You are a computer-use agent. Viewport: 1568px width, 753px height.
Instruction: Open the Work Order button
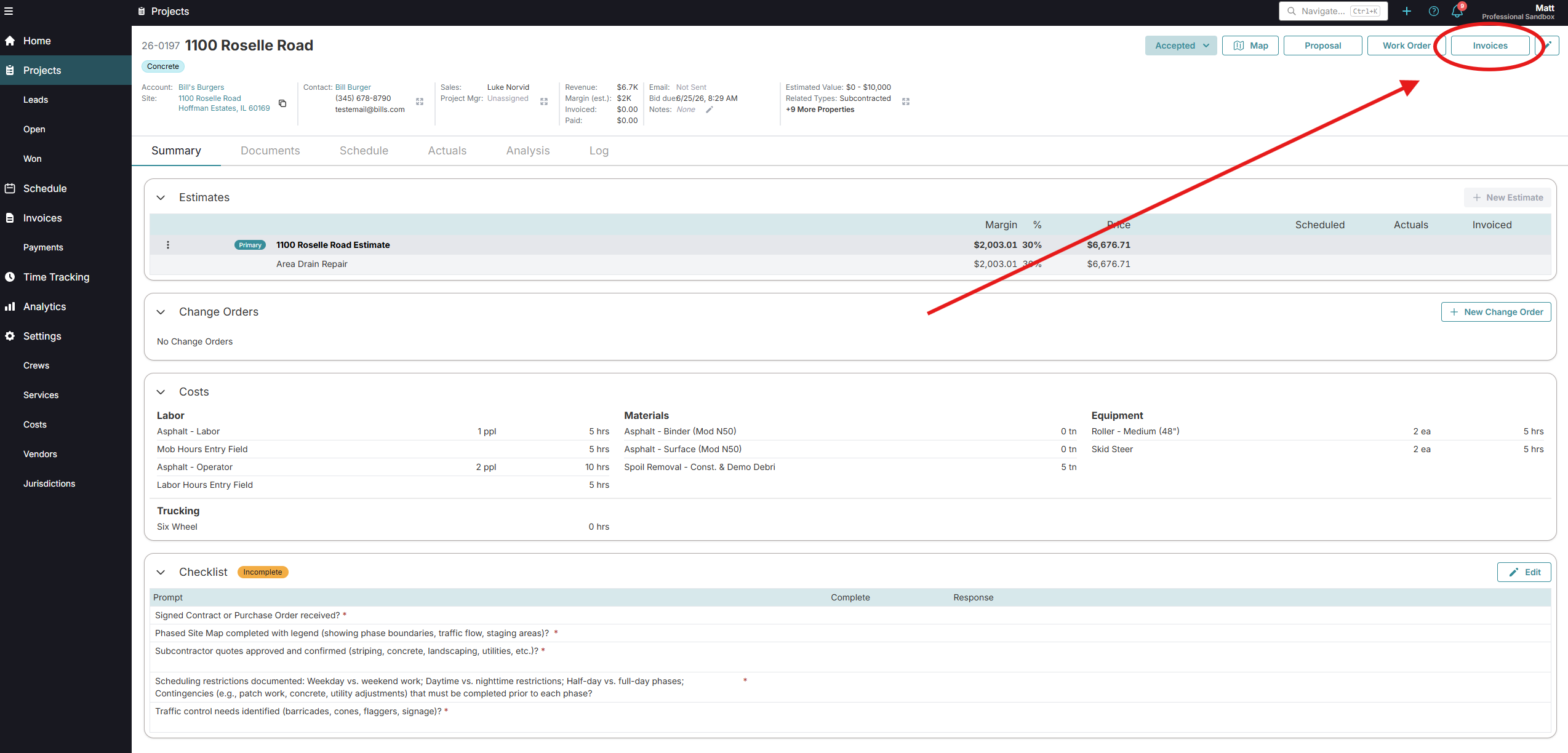point(1407,46)
